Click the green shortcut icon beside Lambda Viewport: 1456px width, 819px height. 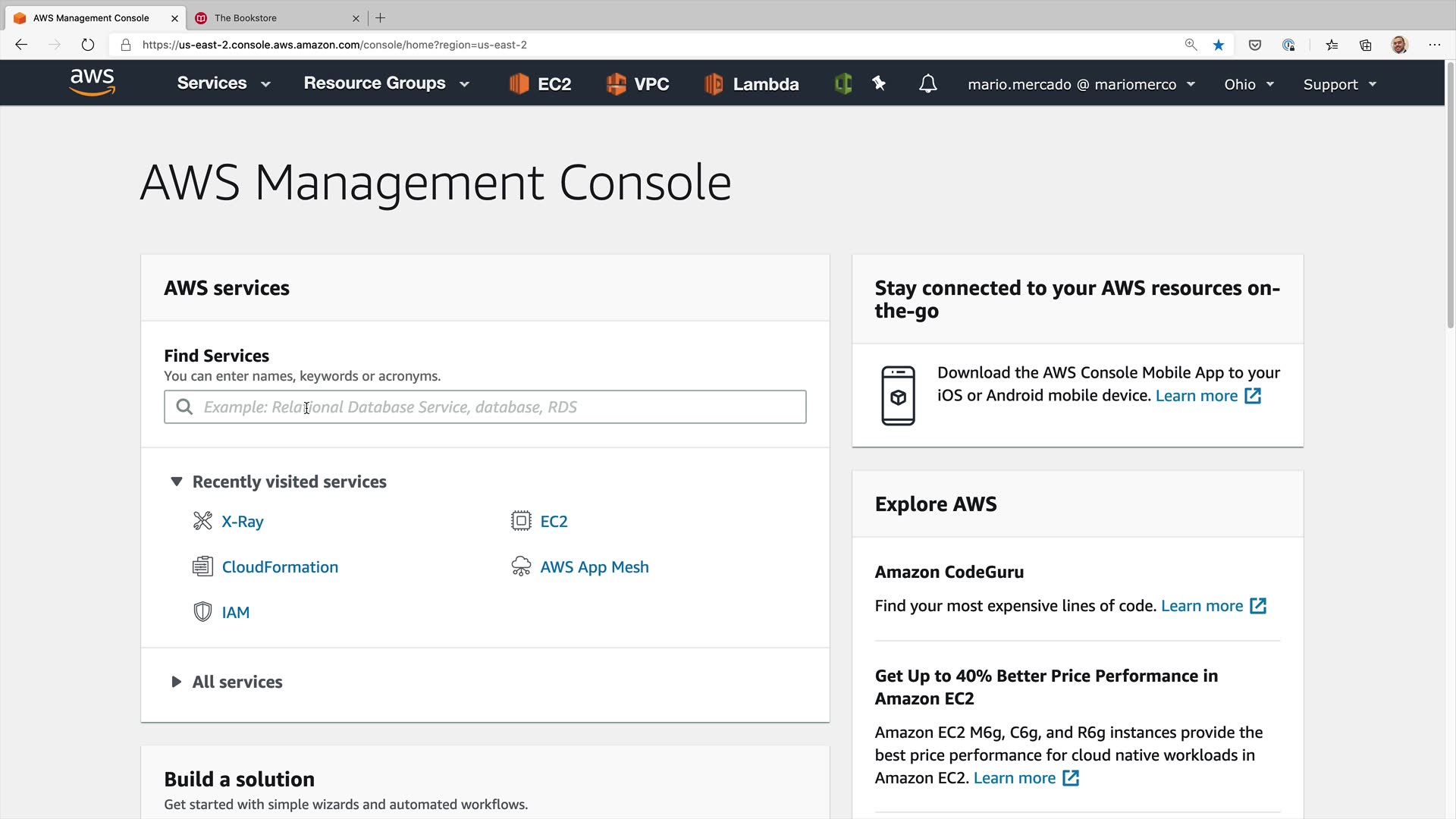(x=843, y=83)
